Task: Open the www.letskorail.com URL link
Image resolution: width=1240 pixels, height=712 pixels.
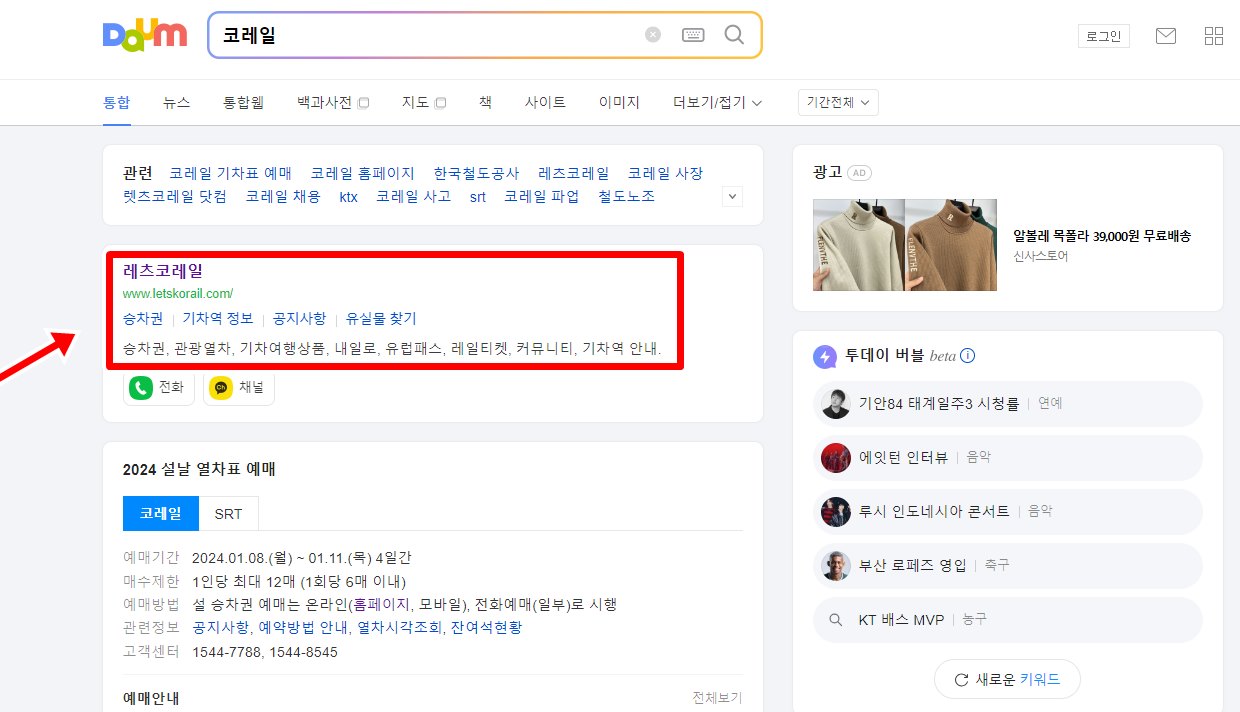Action: pyautogui.click(x=178, y=294)
